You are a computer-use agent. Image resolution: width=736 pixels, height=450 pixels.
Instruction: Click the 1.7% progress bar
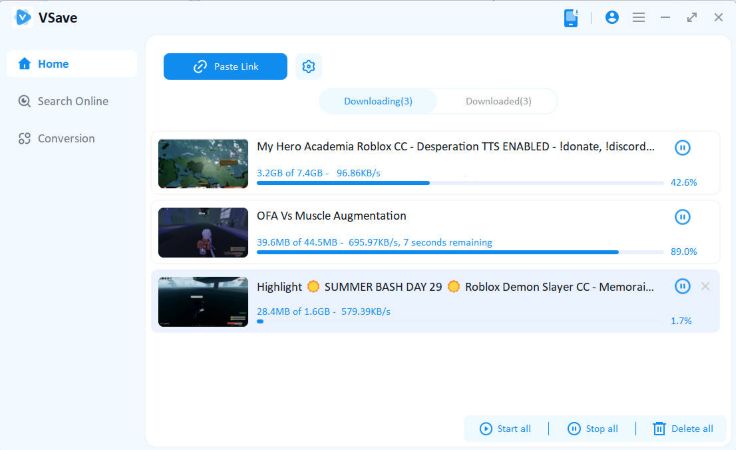coord(460,321)
